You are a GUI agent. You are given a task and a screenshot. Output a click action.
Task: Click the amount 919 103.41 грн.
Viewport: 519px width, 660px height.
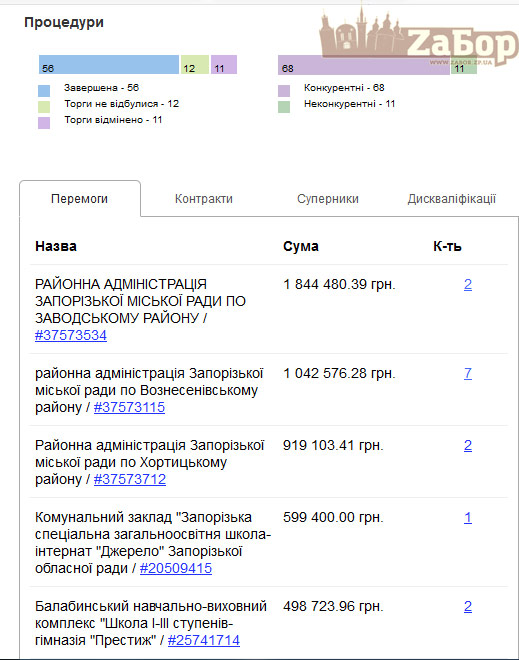(x=333, y=446)
